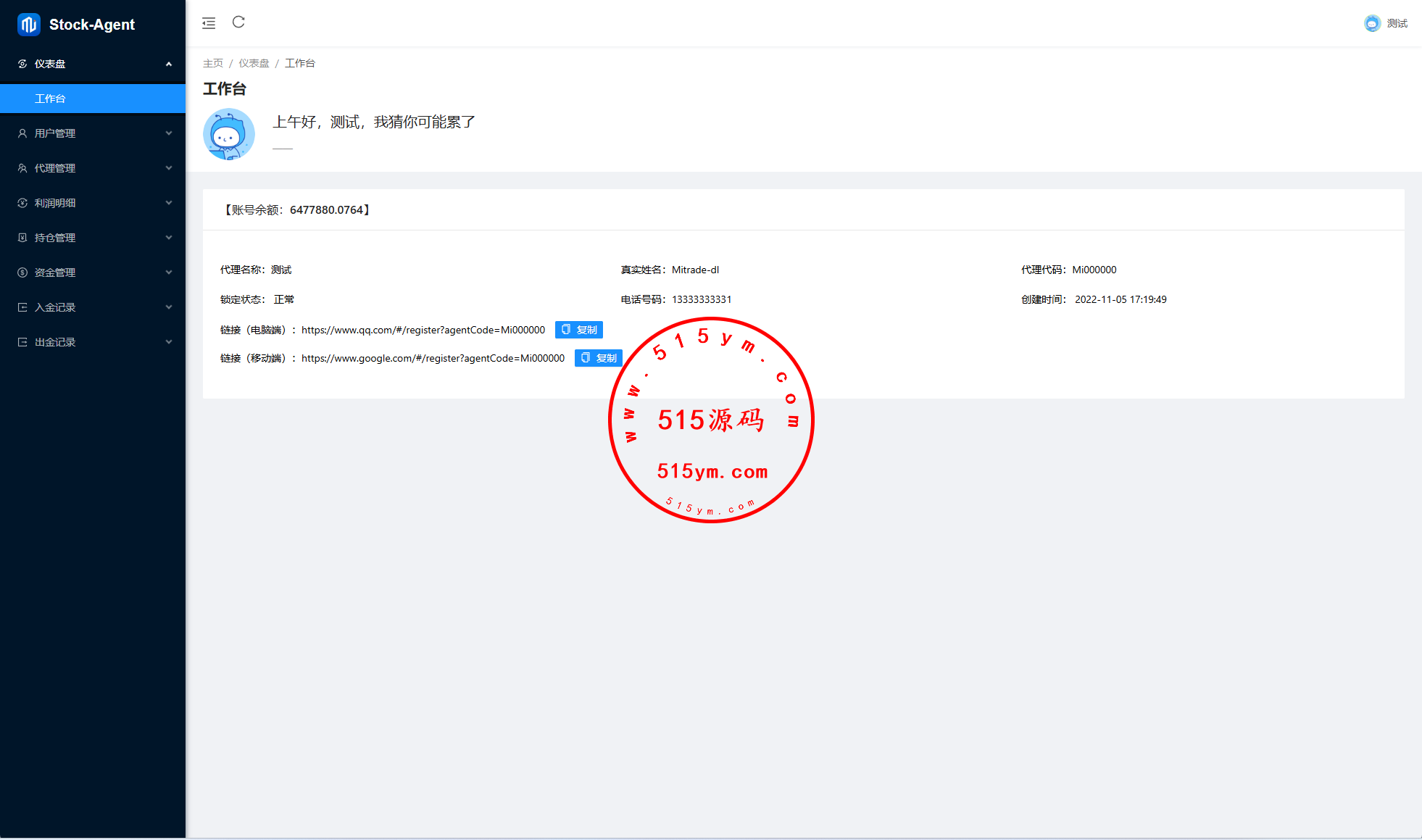Collapse the sidebar with the menu fold icon
The width and height of the screenshot is (1422, 840).
(x=209, y=23)
